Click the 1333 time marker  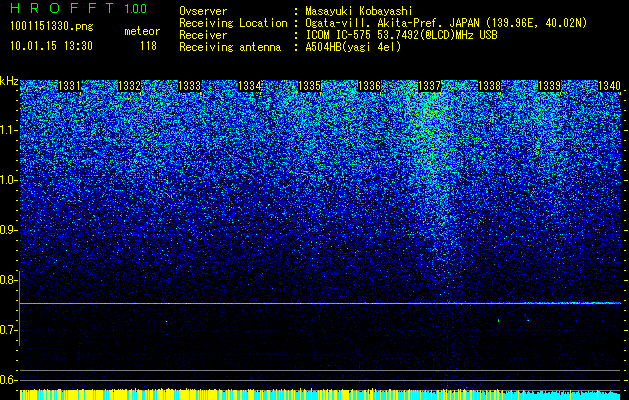pos(189,86)
